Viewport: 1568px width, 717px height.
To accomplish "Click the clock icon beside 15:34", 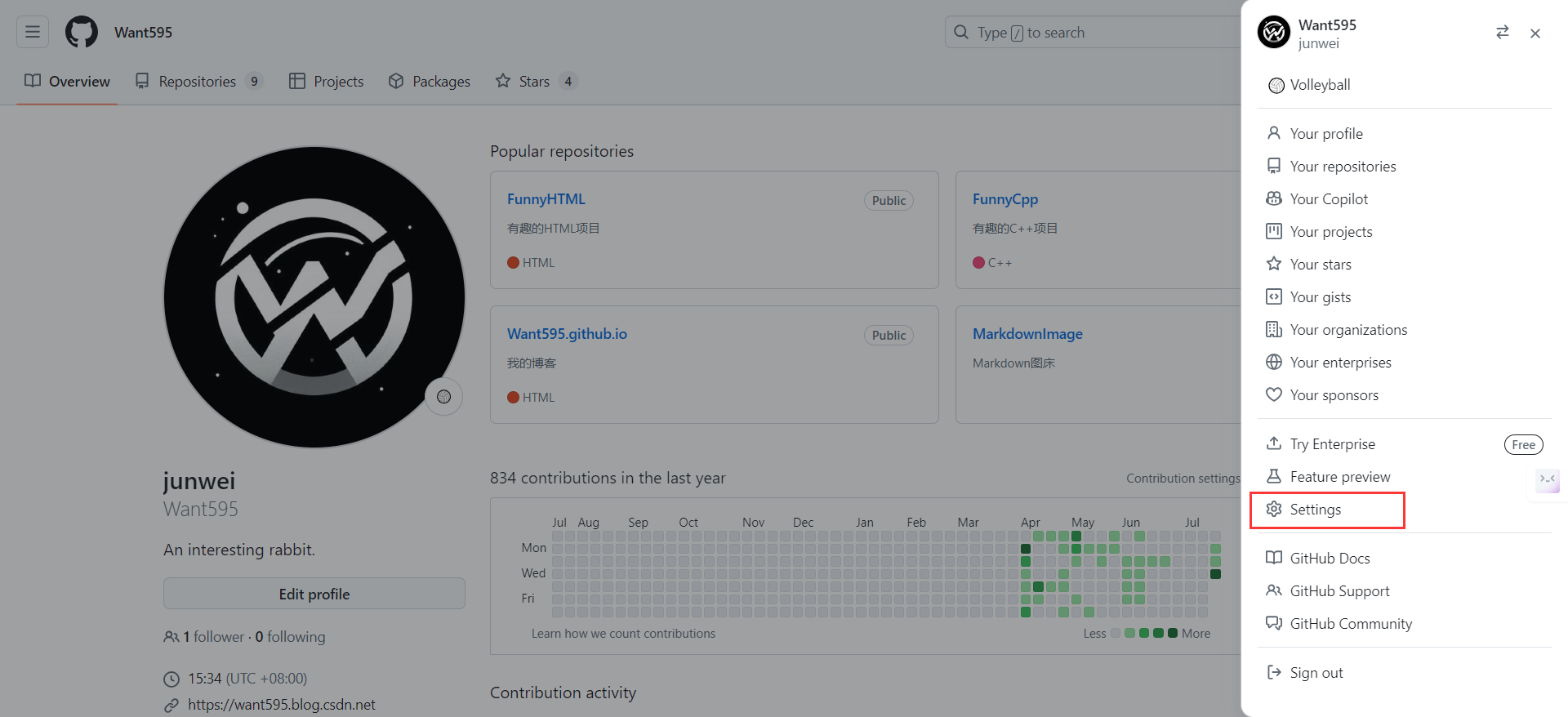I will pos(171,679).
